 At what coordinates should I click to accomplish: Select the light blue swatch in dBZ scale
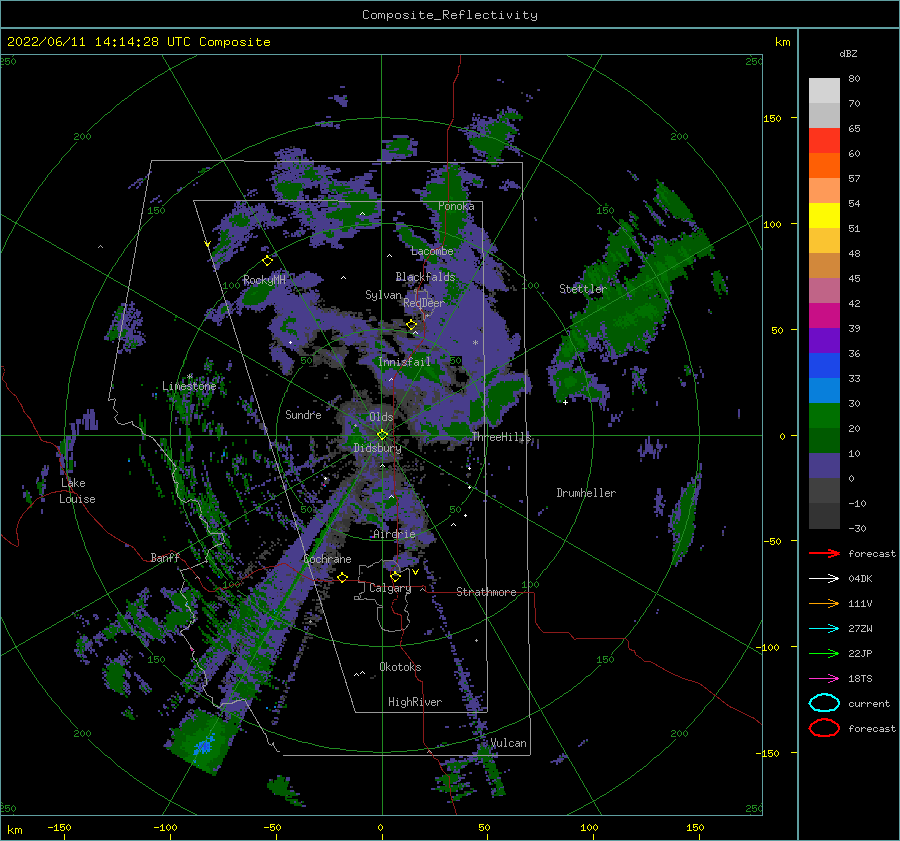click(824, 390)
